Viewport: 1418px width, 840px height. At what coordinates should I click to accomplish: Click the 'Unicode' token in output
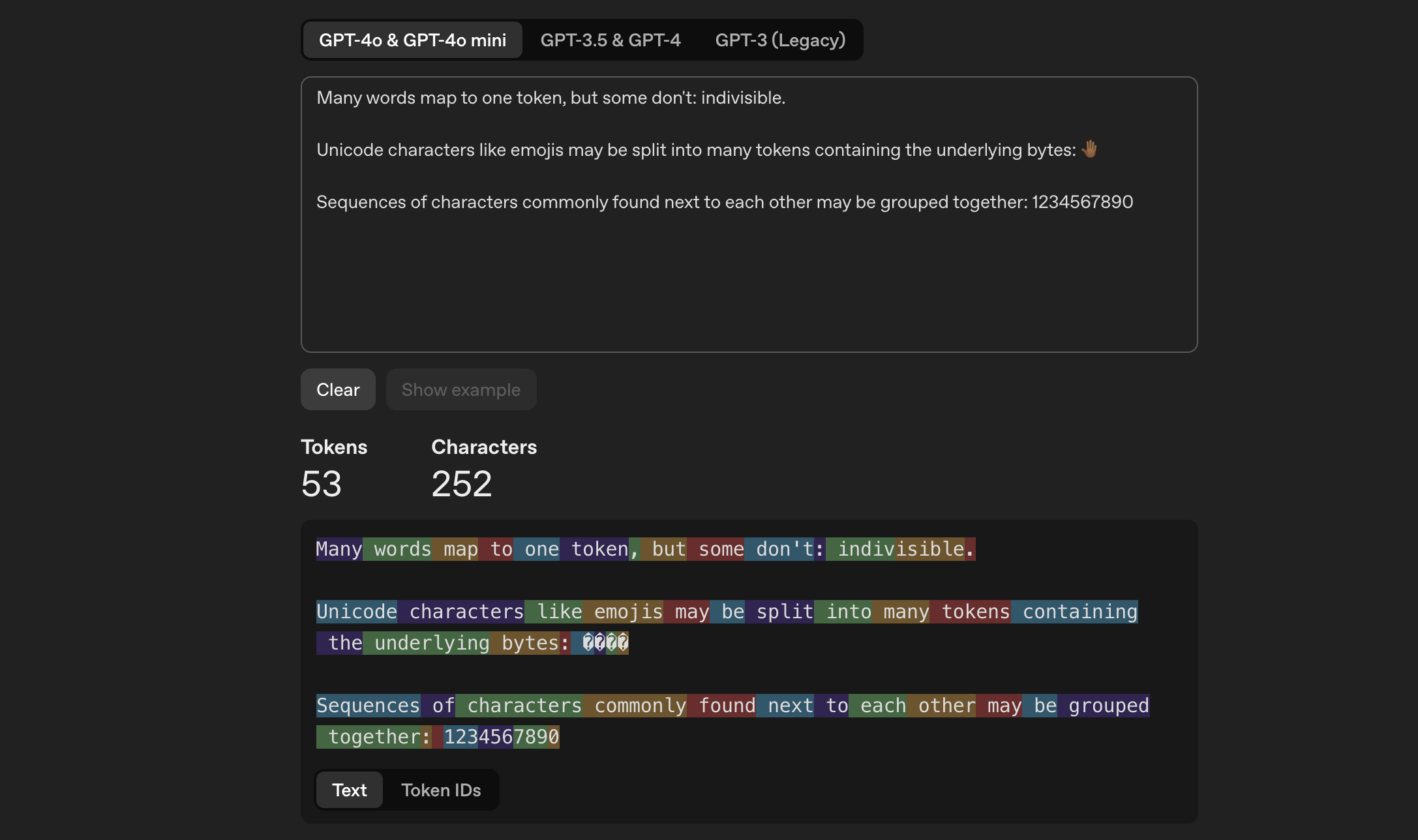point(357,612)
